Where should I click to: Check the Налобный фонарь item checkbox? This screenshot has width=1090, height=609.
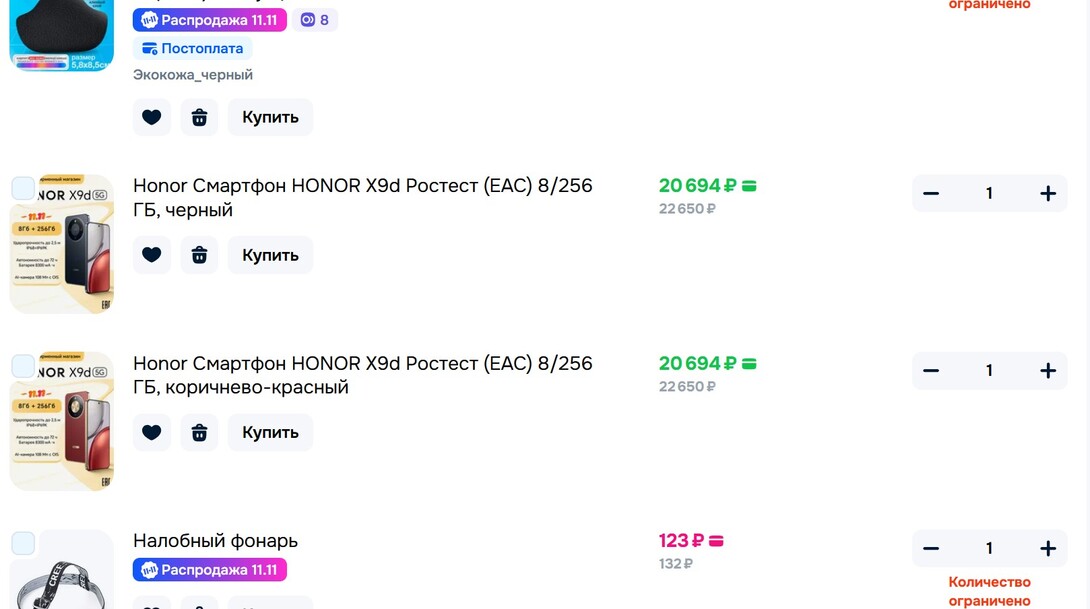point(23,543)
